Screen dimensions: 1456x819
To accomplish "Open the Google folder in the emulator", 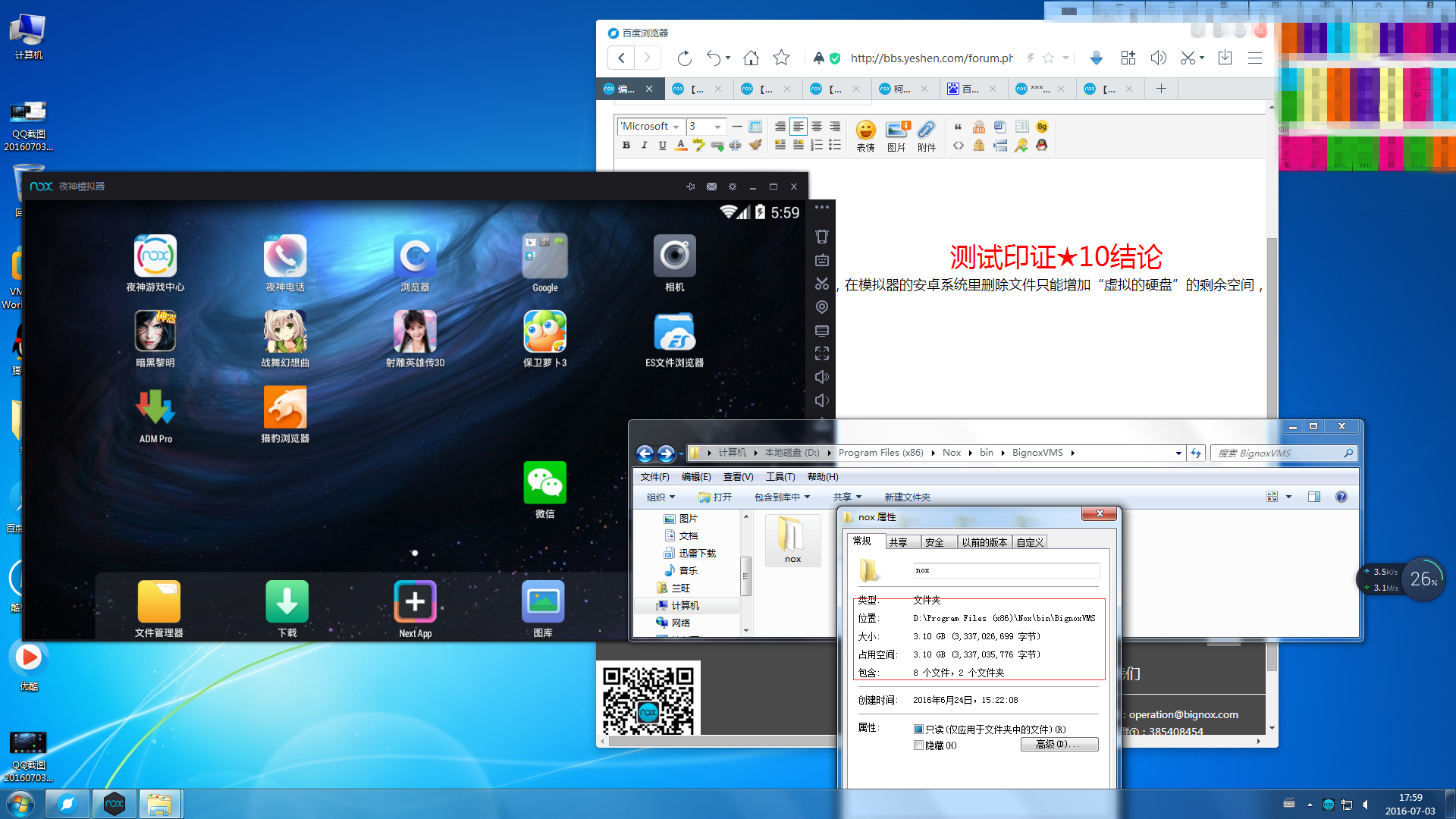I will pyautogui.click(x=544, y=263).
